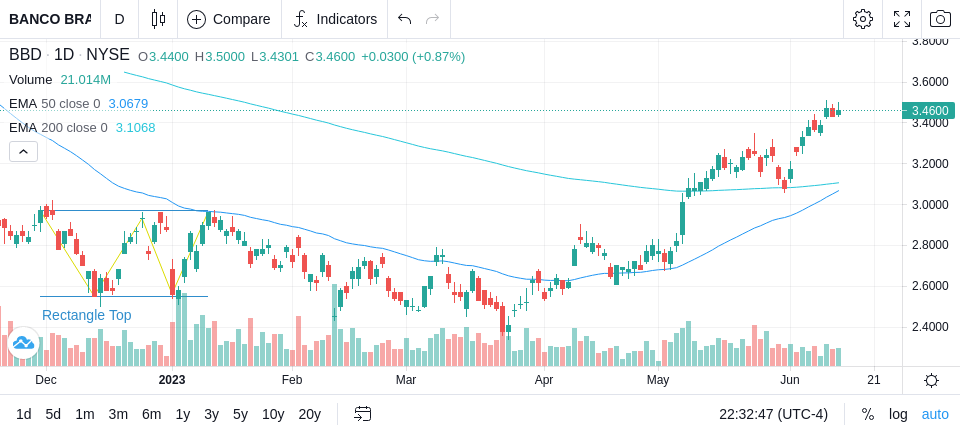Set range to 3y

point(211,415)
